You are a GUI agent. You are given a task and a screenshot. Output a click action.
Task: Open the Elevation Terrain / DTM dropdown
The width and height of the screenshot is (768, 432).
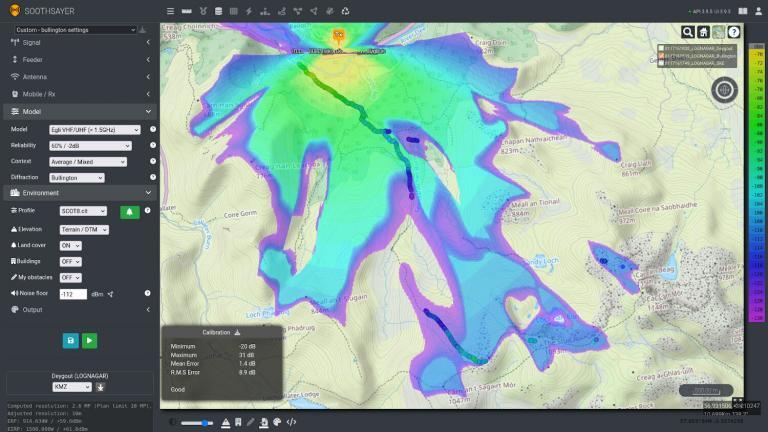click(x=84, y=229)
